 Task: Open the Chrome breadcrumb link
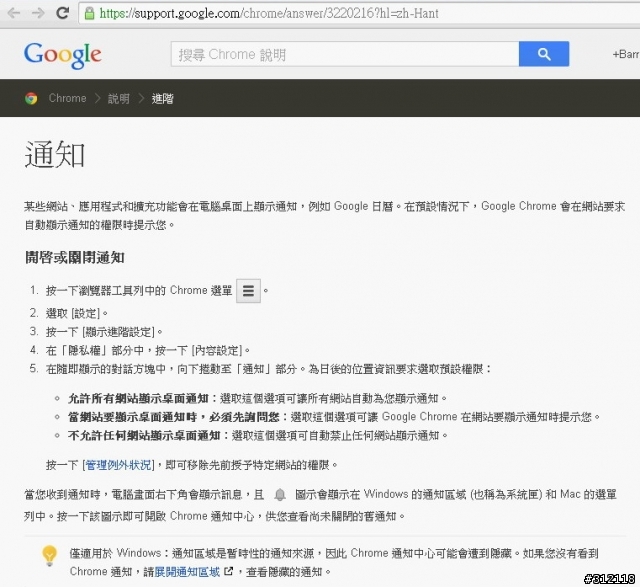click(x=67, y=98)
